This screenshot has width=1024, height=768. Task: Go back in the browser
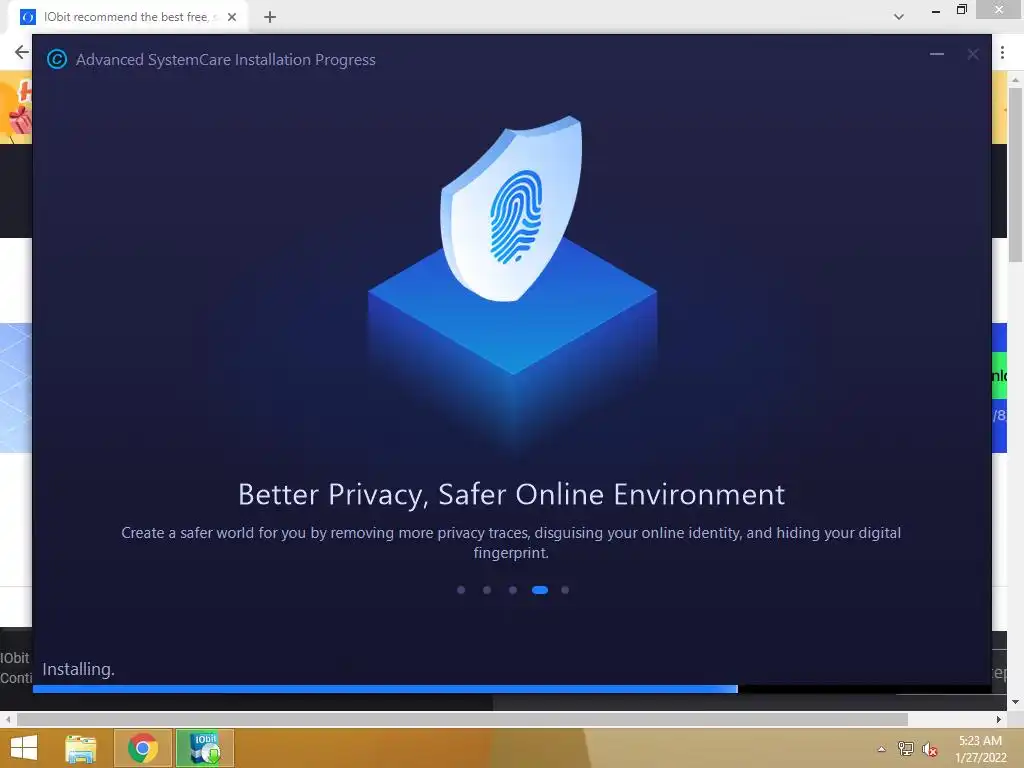(x=22, y=52)
